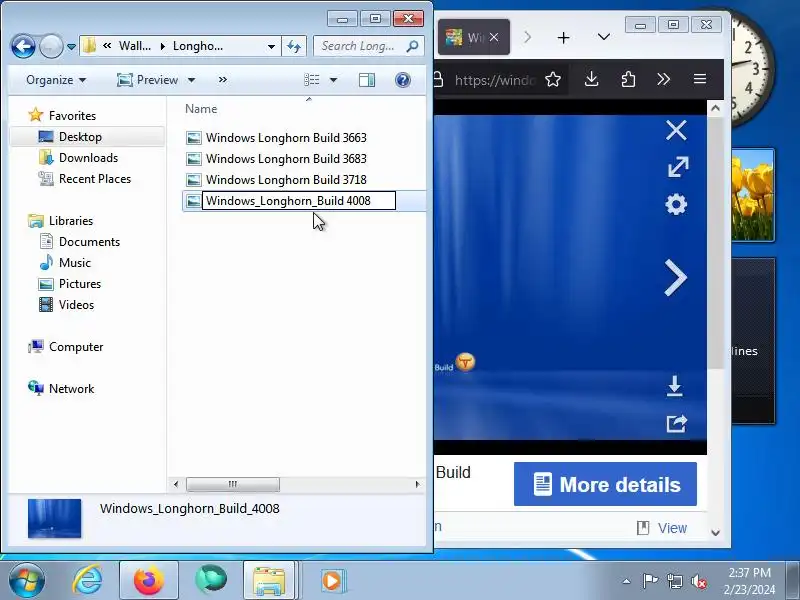Viewport: 800px width, 600px height.
Task: Go to next image arrow
Action: [676, 278]
